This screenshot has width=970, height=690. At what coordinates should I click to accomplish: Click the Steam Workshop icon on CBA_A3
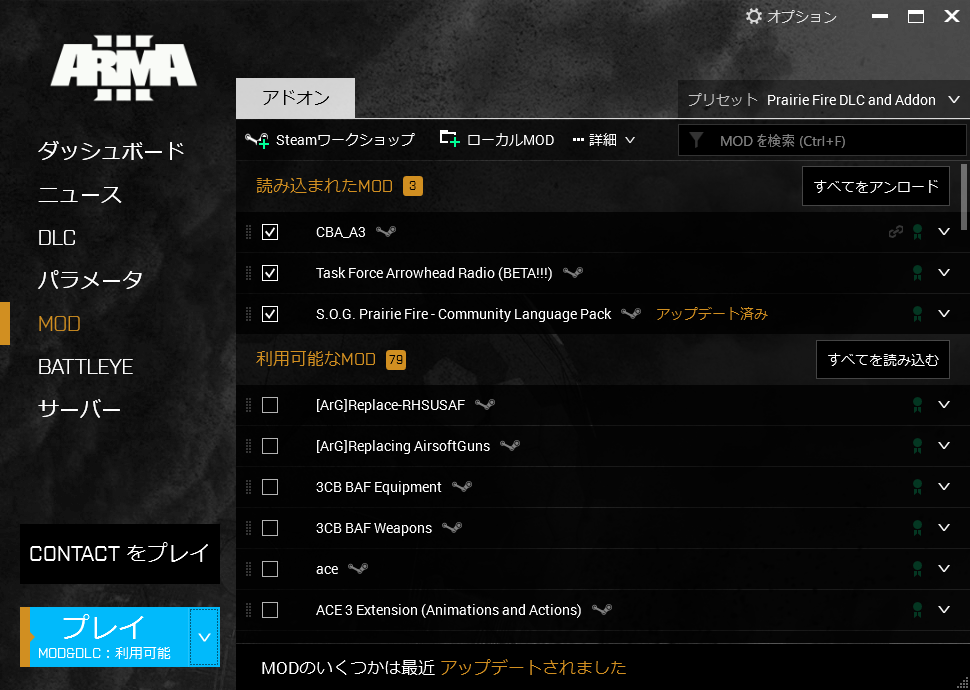pos(385,232)
